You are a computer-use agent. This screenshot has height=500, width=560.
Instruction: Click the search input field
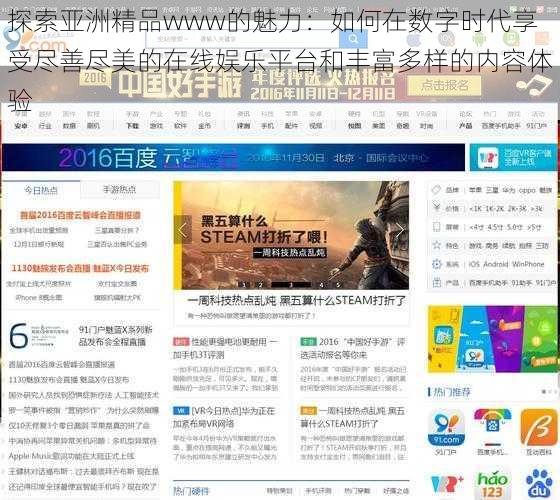(243, 39)
